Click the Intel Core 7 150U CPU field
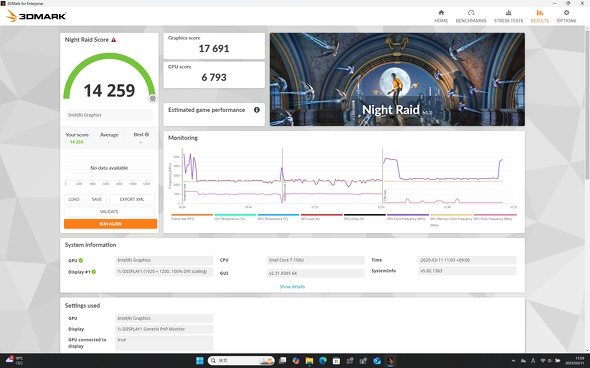This screenshot has width=590, height=368. pos(315,260)
